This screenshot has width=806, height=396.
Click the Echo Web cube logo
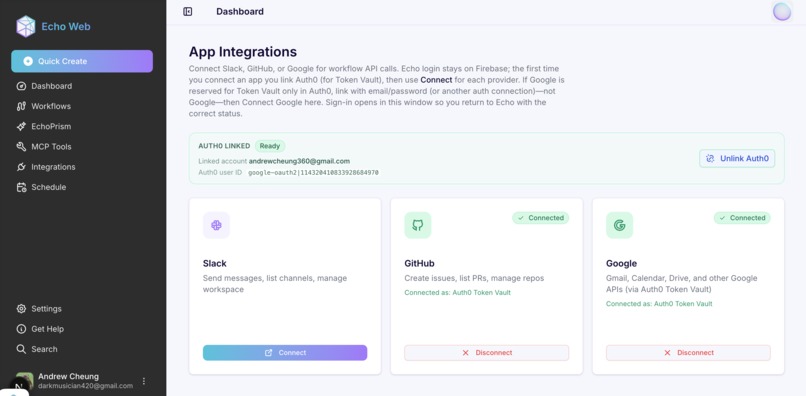pos(26,26)
